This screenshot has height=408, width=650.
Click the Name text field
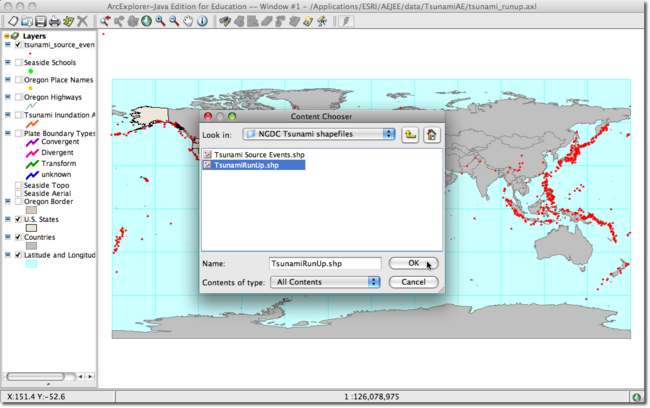tap(325, 263)
